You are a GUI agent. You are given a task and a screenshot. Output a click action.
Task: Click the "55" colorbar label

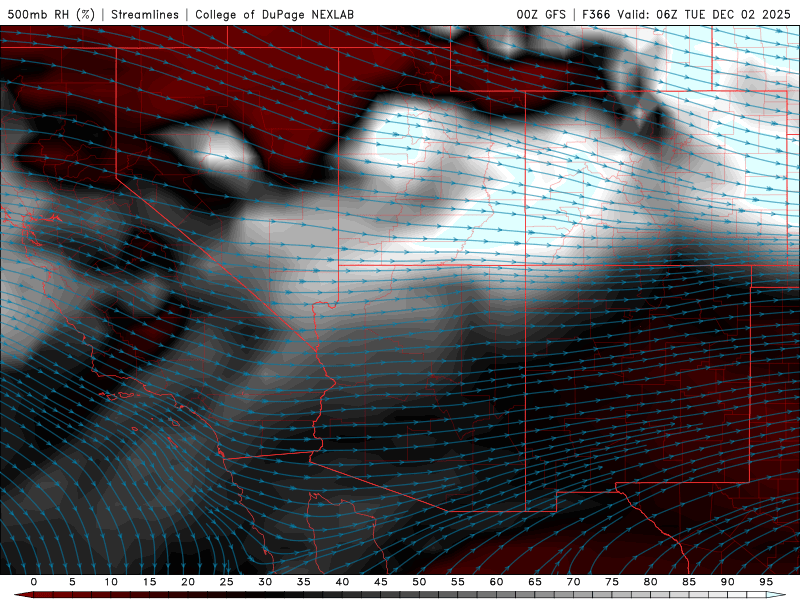point(458,582)
